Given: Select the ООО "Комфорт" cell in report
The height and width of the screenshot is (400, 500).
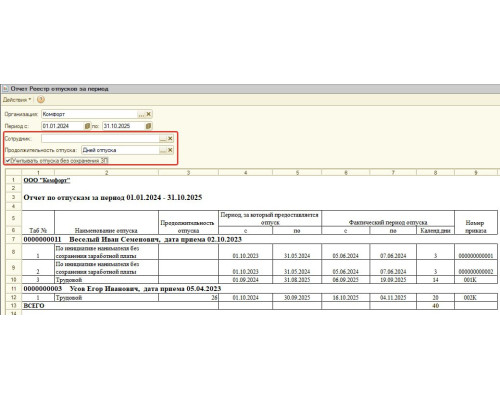Looking at the screenshot, I should tap(47, 180).
